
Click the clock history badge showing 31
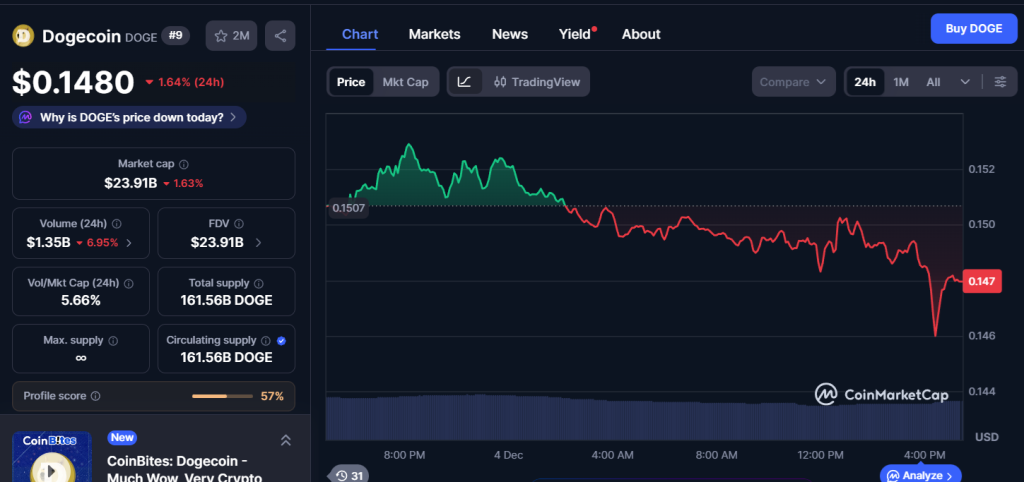349,475
